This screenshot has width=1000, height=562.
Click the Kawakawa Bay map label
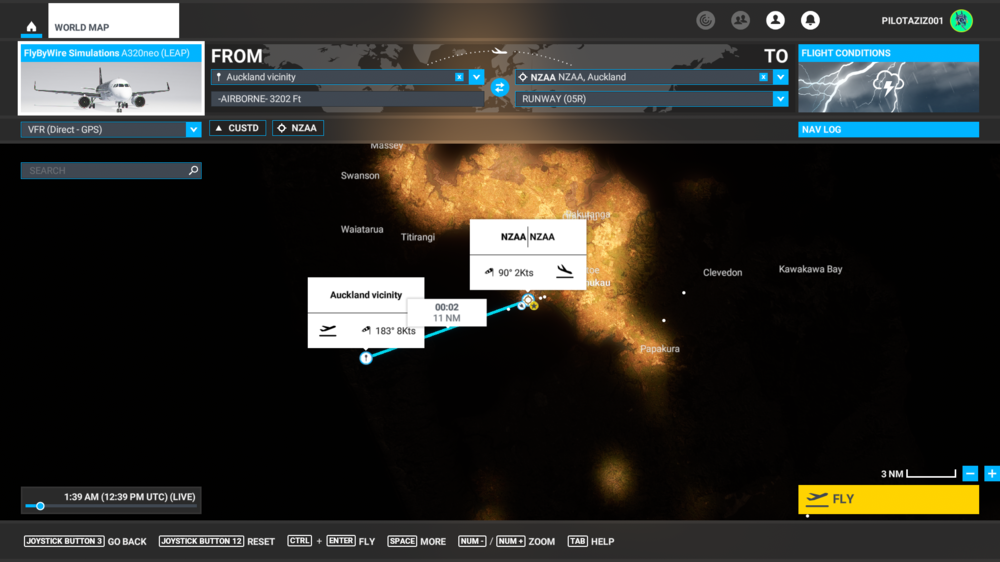[x=810, y=269]
